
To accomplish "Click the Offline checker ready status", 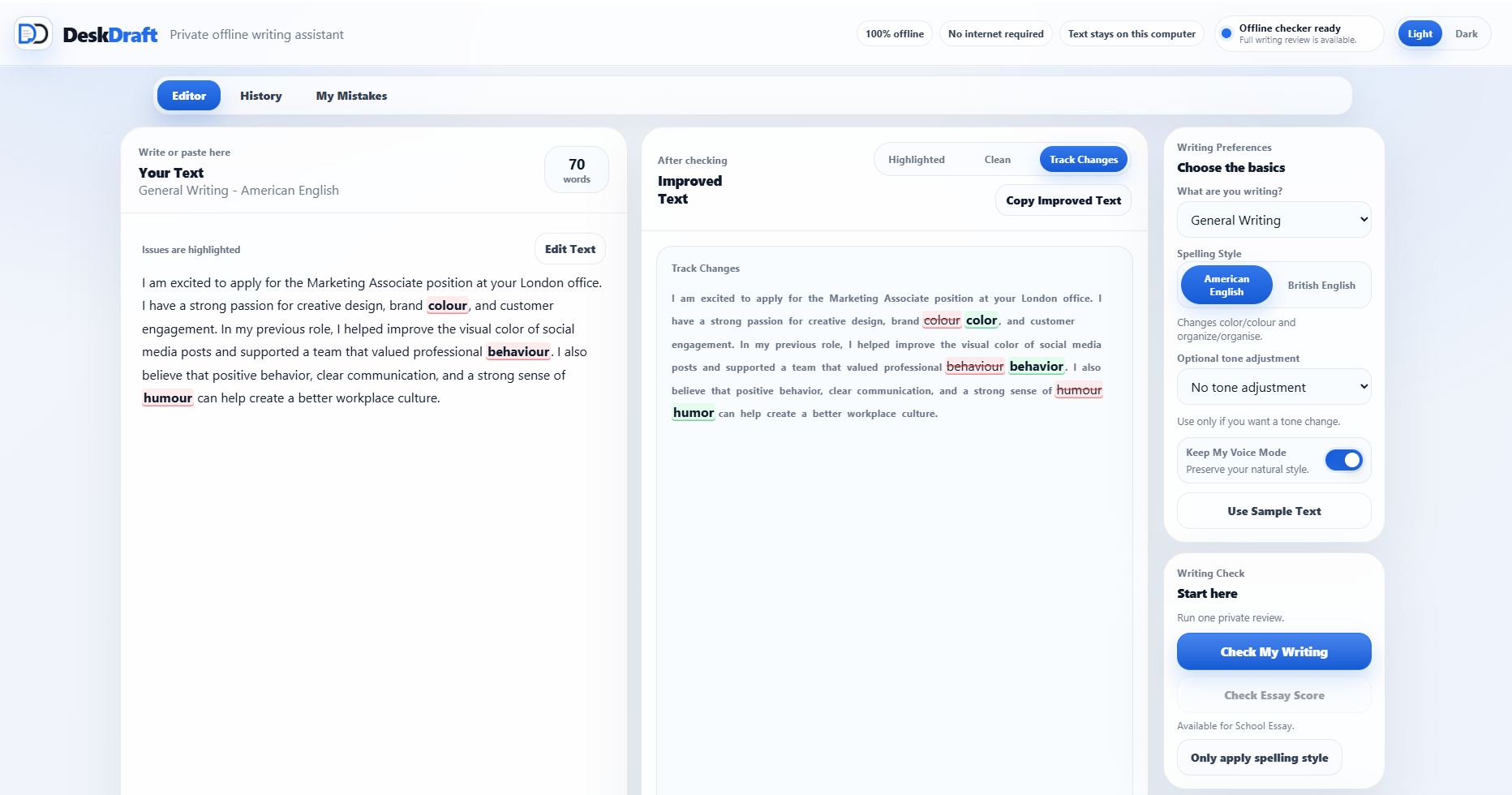I will (1299, 34).
